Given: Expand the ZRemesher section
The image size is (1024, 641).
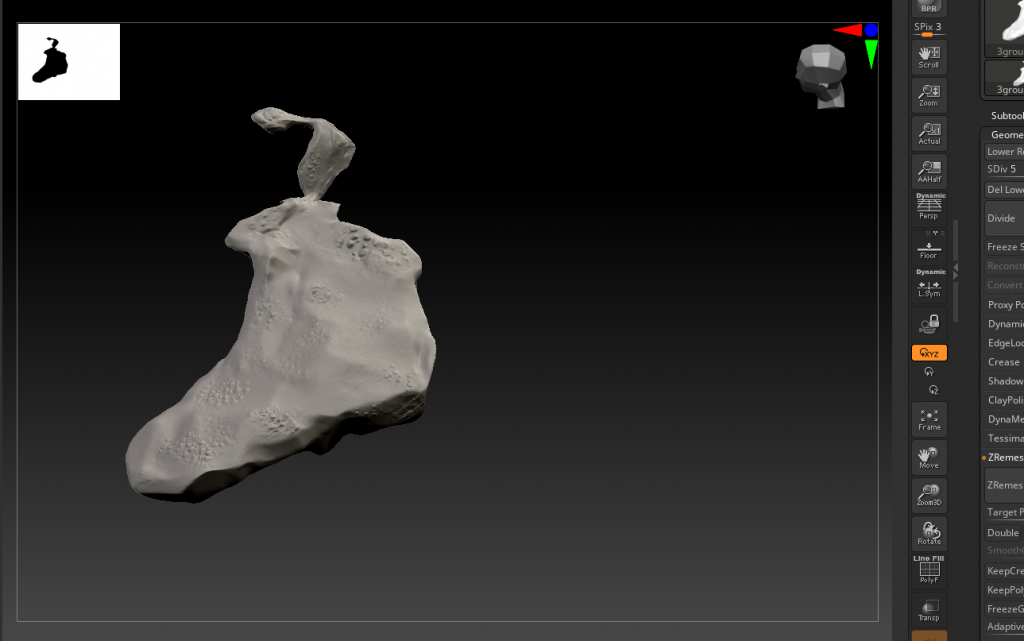Looking at the screenshot, I should pos(1004,457).
